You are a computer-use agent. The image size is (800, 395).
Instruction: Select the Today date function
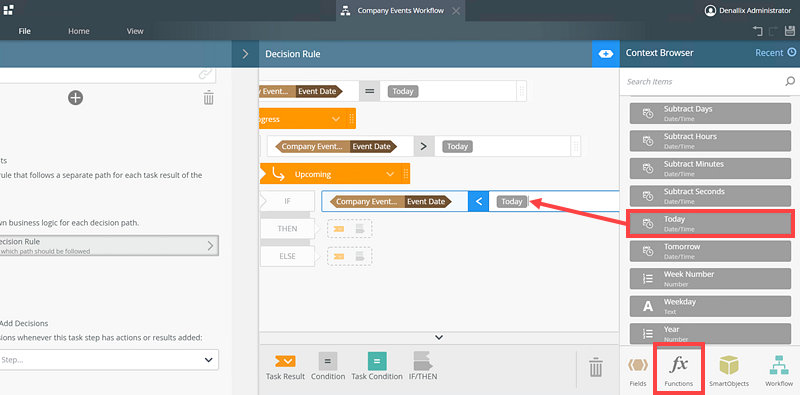click(x=710, y=223)
